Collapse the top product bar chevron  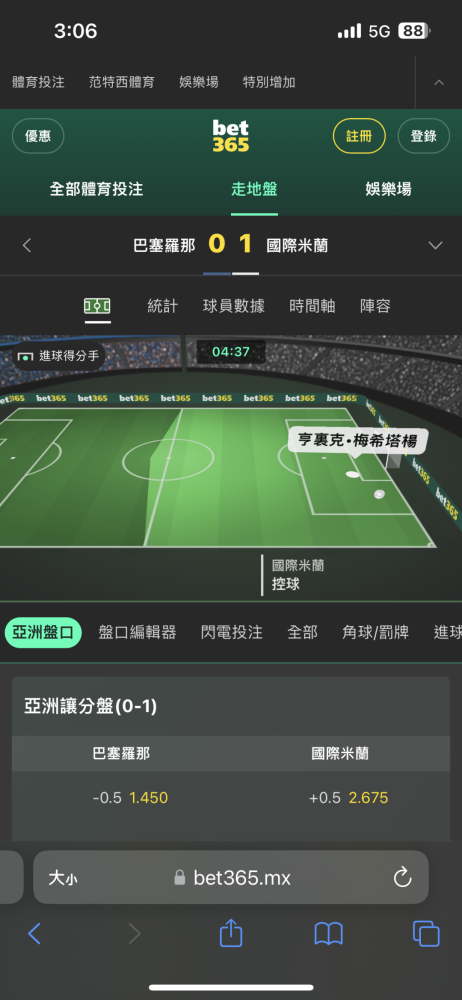pos(439,82)
